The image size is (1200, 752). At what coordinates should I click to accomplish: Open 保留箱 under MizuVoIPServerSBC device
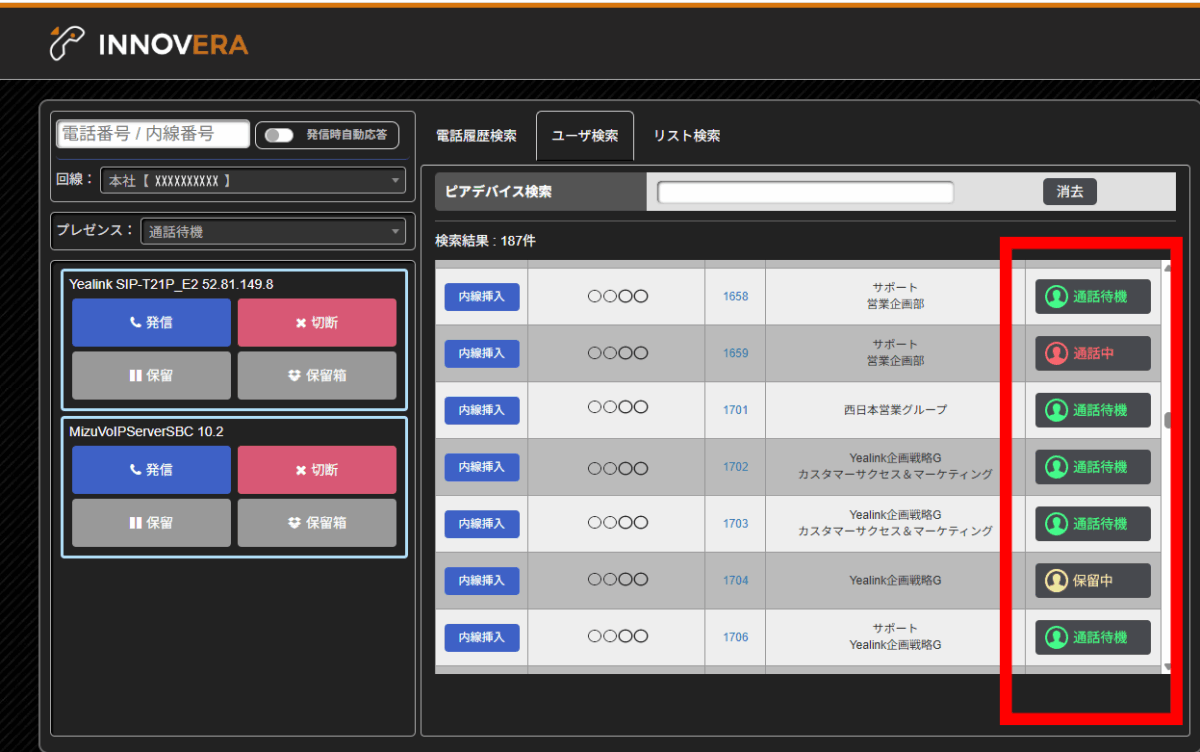click(317, 522)
